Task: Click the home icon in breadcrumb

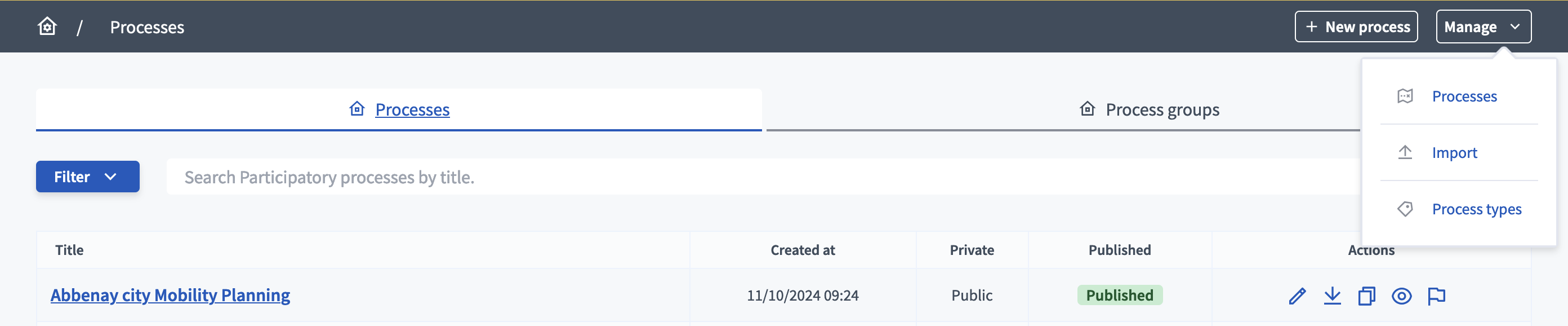Action: click(47, 26)
